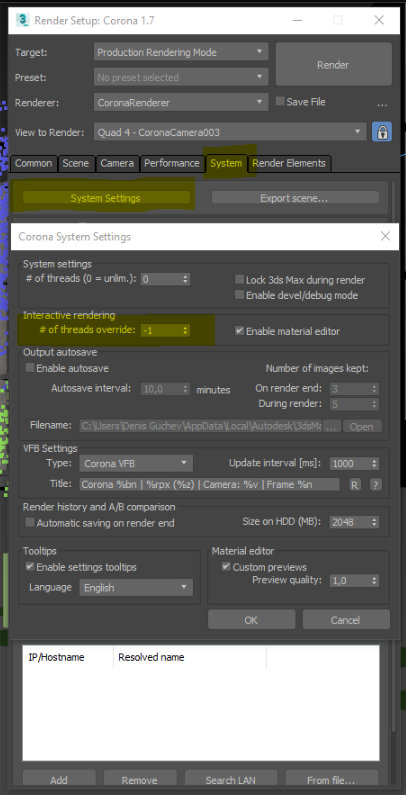Click the 3ds Max app icon in title bar
The width and height of the screenshot is (406, 795).
point(22,20)
